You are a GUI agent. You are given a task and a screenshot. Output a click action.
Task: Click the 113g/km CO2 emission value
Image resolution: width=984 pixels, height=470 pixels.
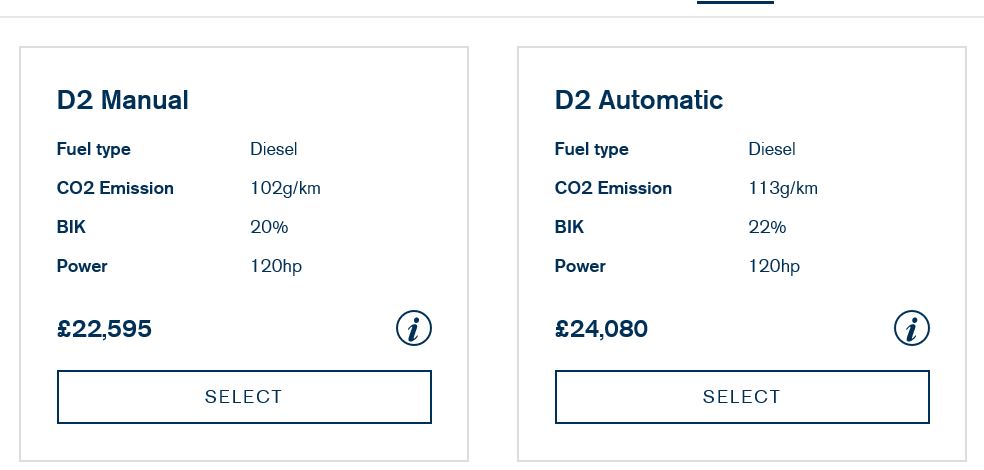(783, 188)
